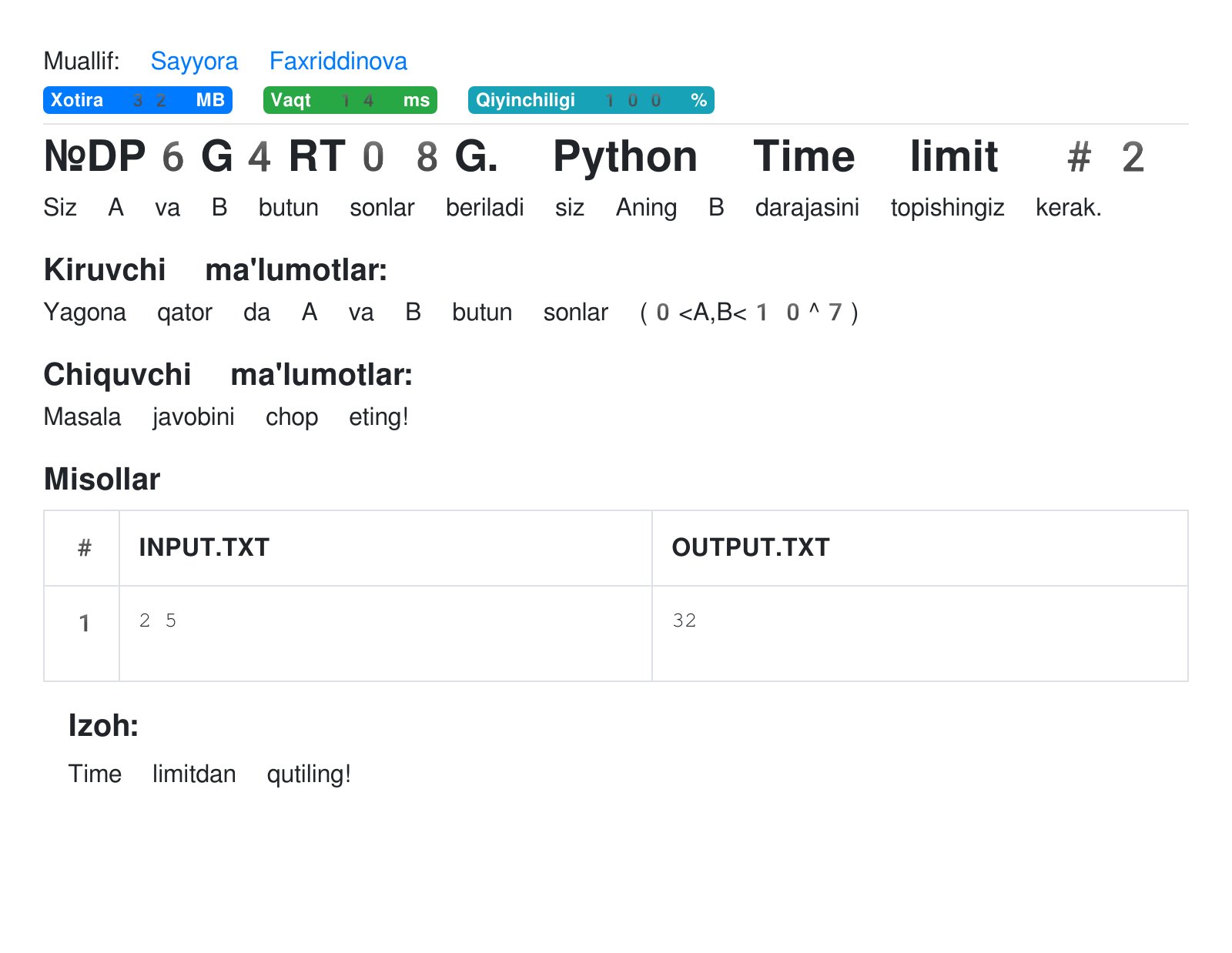Viewport: 1232px width, 953px height.
Task: Click the 'Masala javobini chop eting!' line
Action: [x=226, y=416]
